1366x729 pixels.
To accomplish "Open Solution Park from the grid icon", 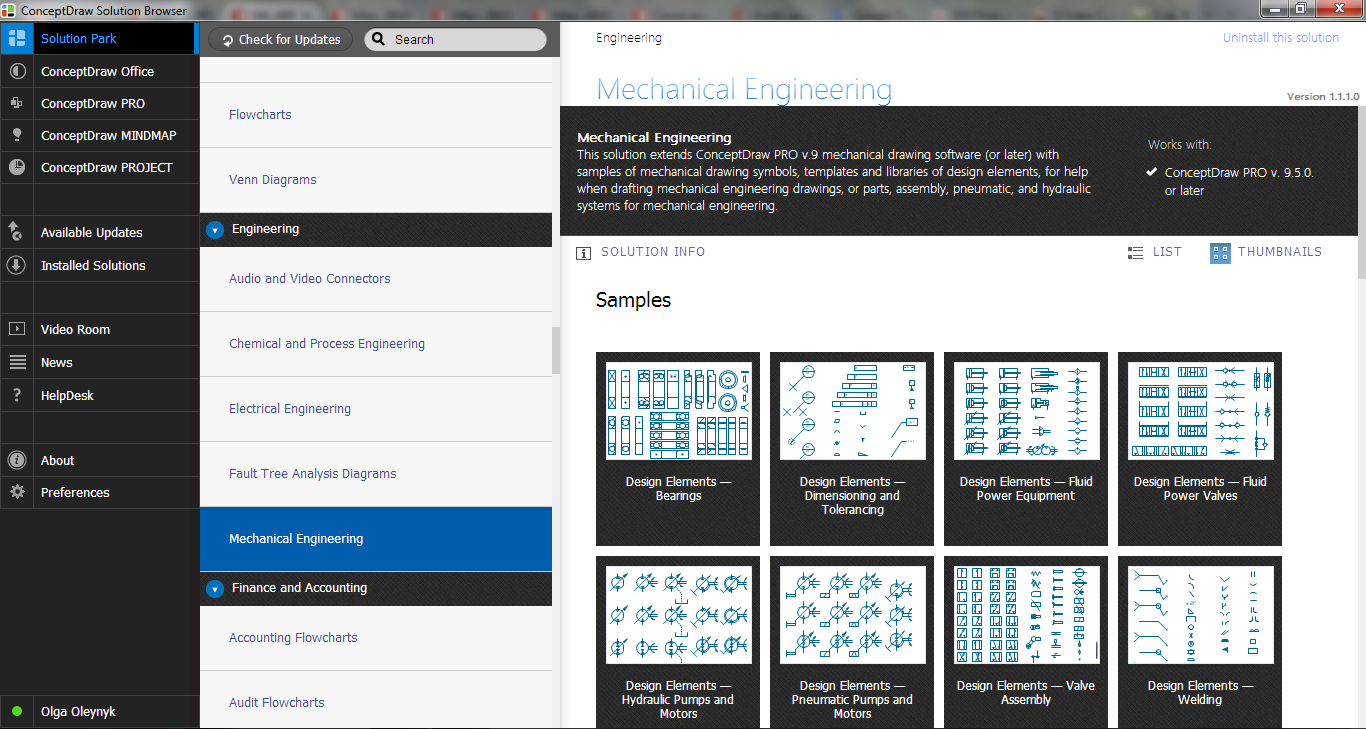I will [x=17, y=39].
